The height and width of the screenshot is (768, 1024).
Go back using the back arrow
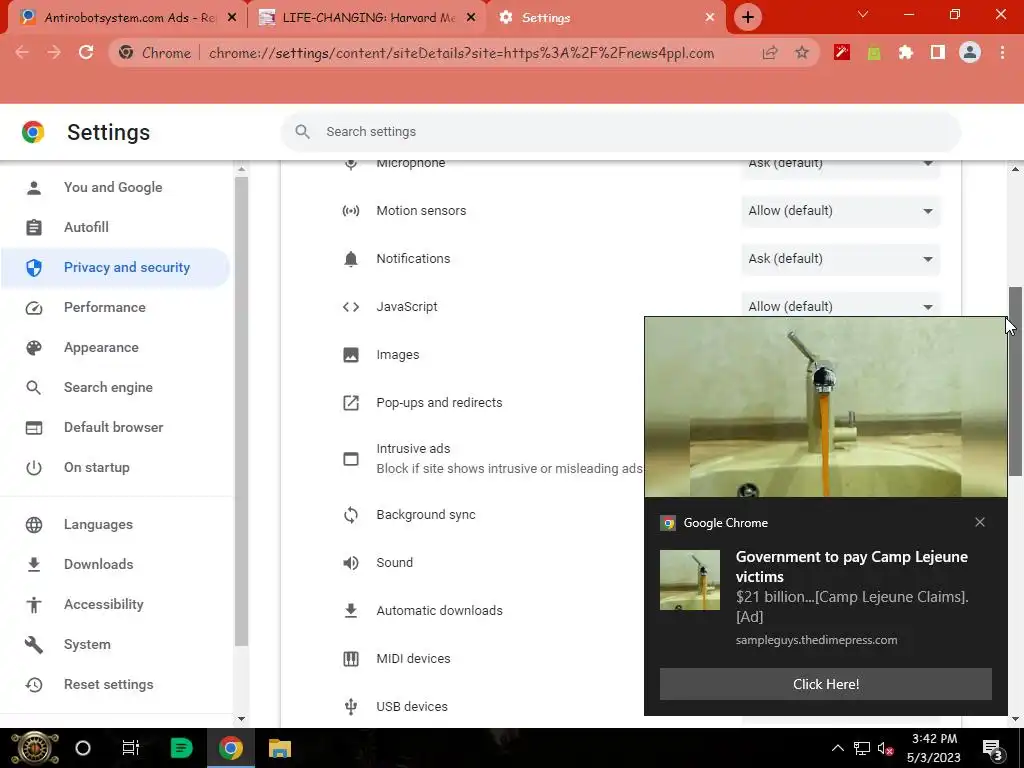pos(22,52)
